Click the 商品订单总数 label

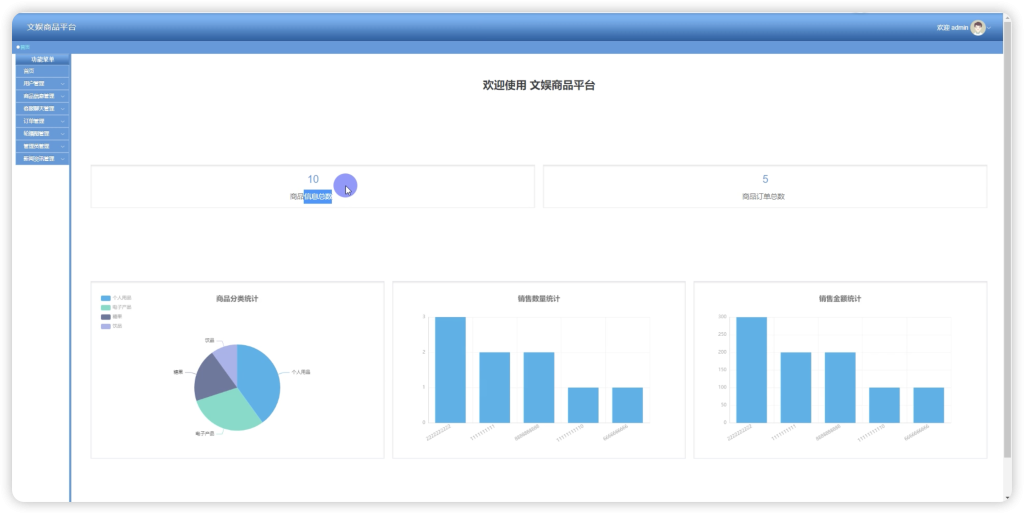click(763, 196)
